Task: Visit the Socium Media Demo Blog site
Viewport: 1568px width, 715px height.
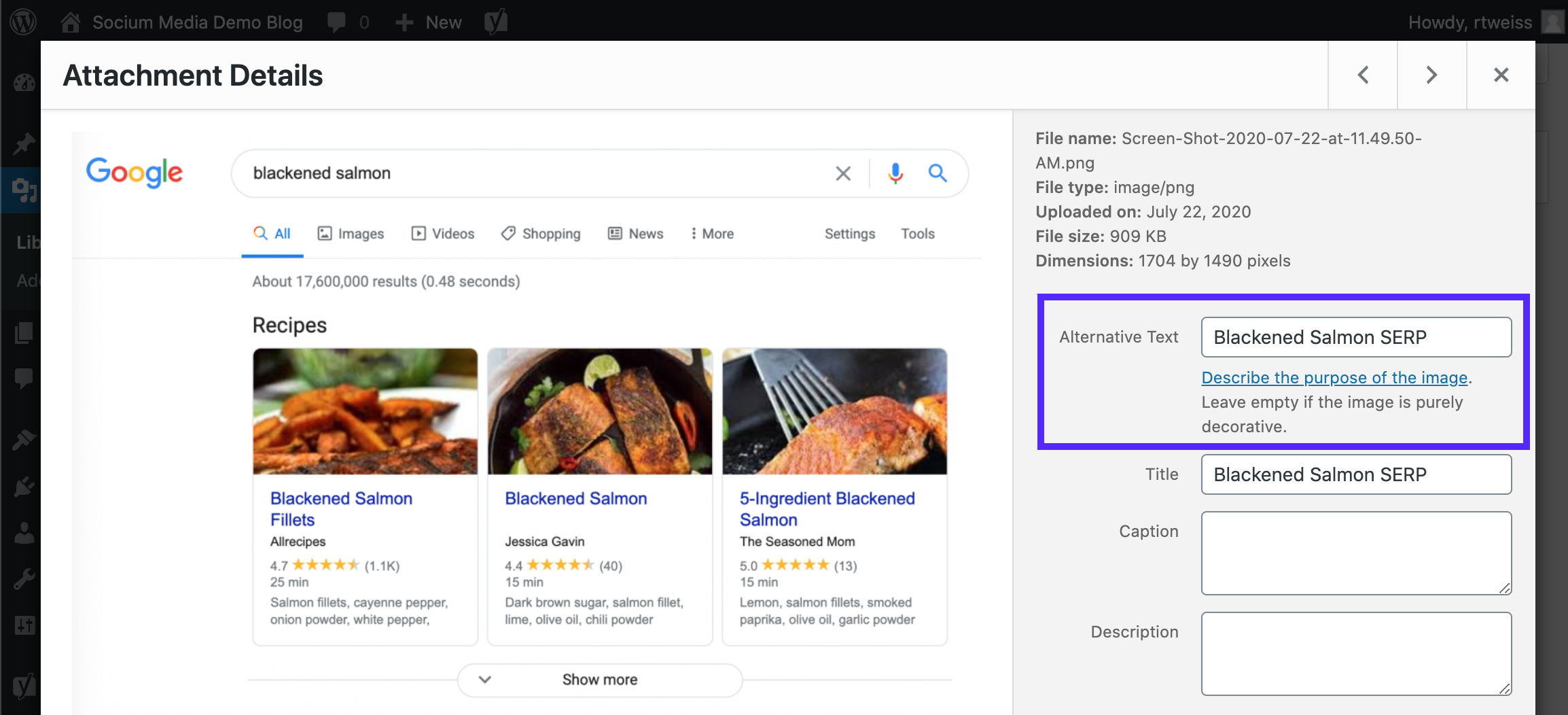Action: tap(181, 22)
